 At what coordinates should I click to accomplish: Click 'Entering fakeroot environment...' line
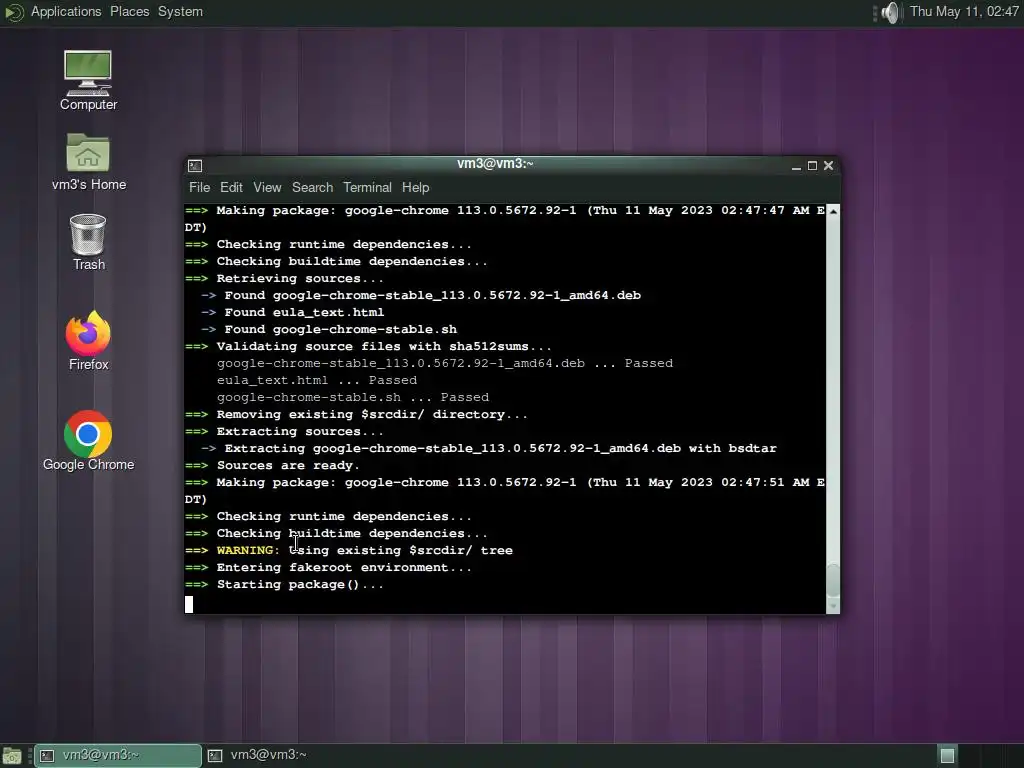pyautogui.click(x=328, y=568)
